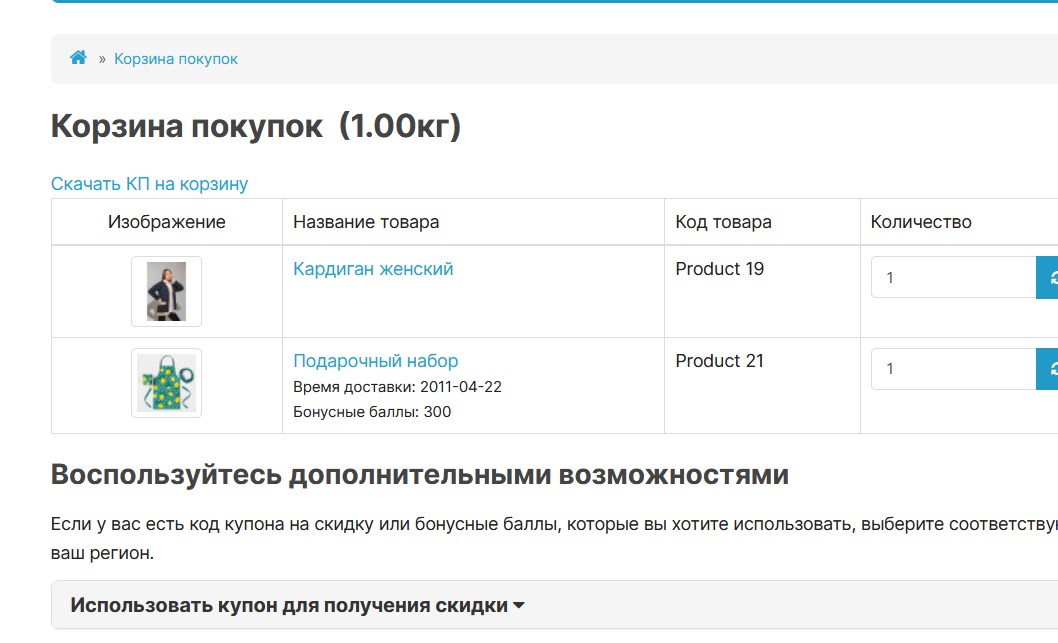1058x643 pixels.
Task: Open the Подарочный набор product link
Action: click(375, 361)
